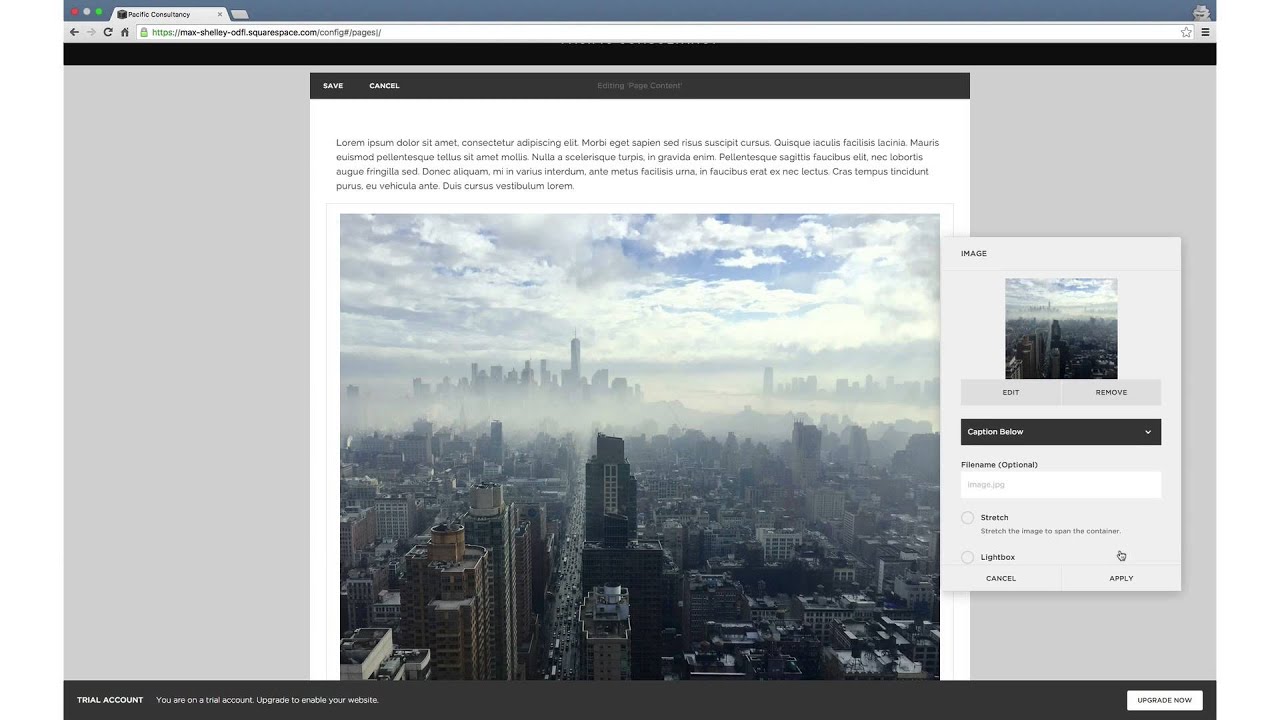1280x720 pixels.
Task: Click the image thumbnail in Image panel
Action: [x=1061, y=328]
